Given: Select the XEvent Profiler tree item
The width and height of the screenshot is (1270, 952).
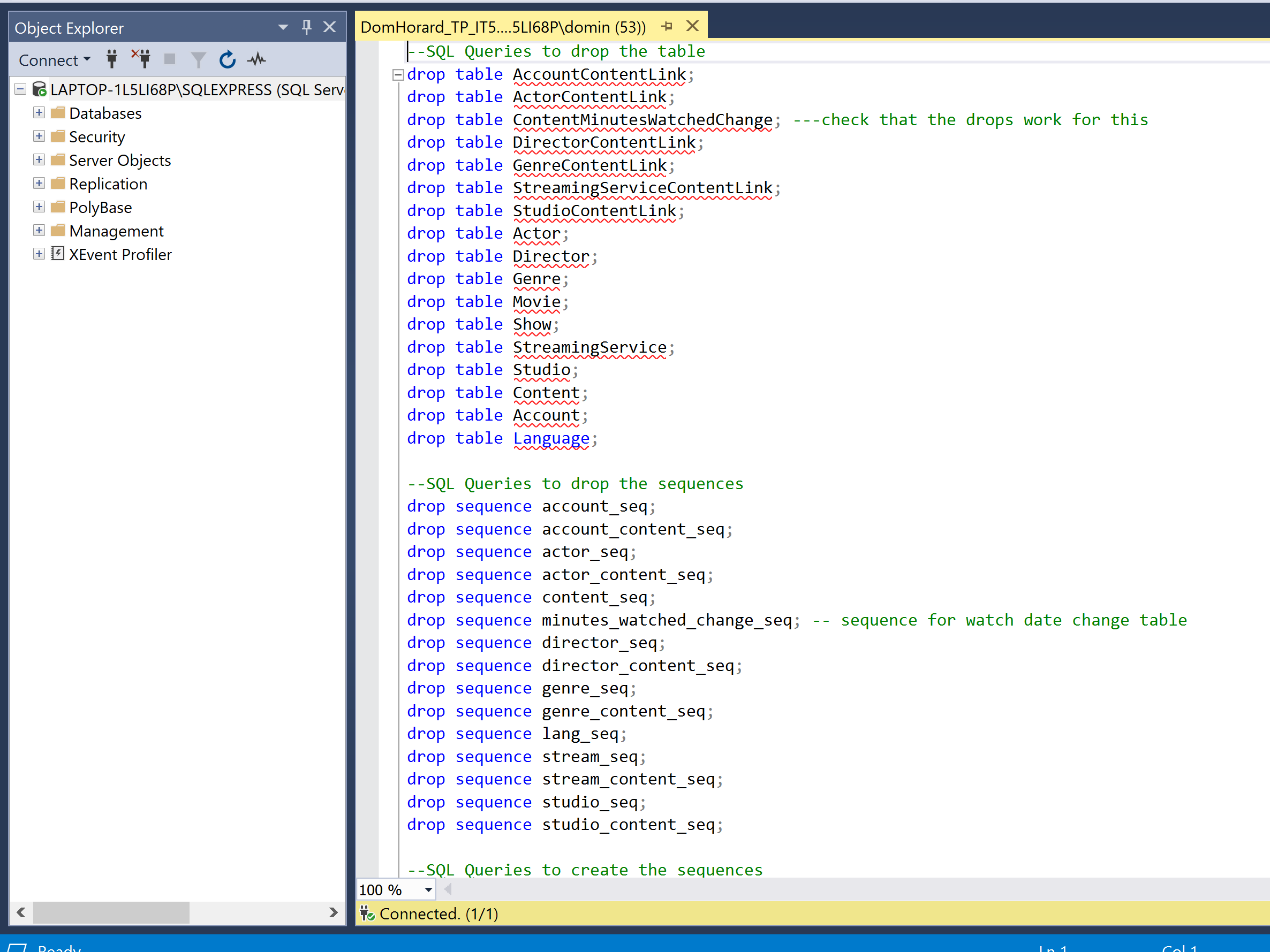Looking at the screenshot, I should coord(120,254).
